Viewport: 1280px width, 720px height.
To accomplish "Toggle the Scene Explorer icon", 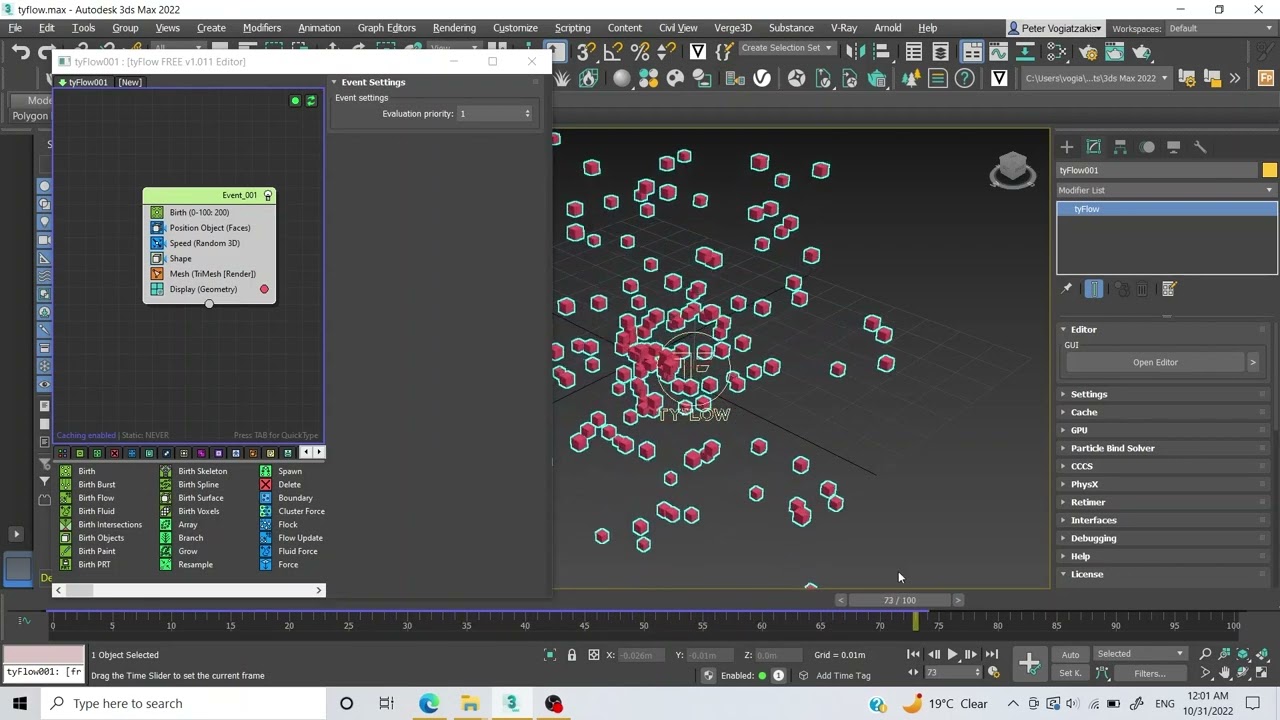I will click(x=914, y=51).
